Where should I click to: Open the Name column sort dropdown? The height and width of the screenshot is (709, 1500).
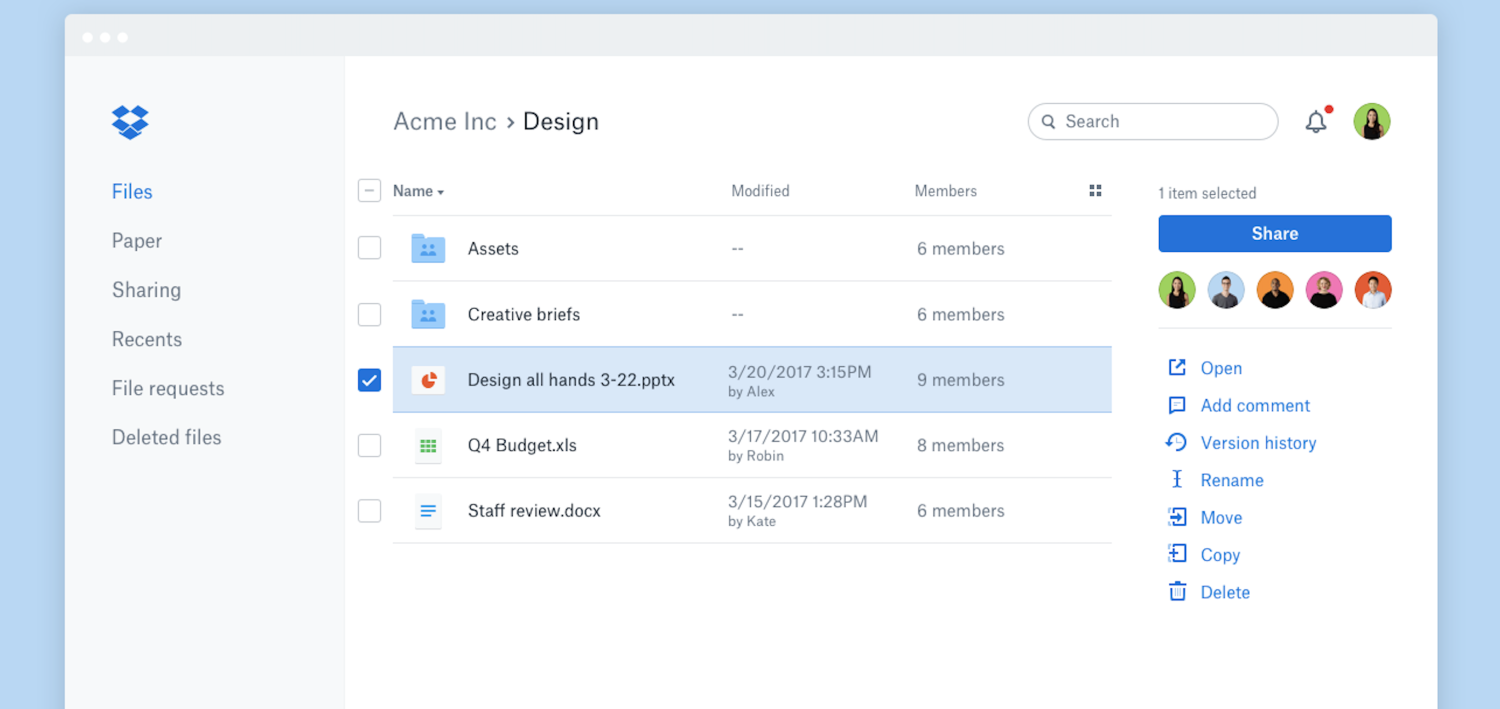coord(419,191)
